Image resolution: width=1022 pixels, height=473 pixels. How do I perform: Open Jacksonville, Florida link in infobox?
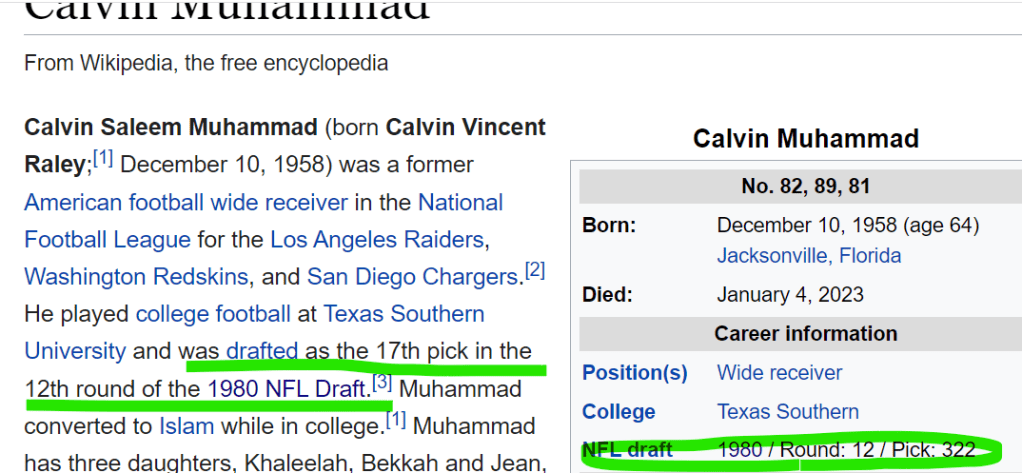(x=808, y=255)
